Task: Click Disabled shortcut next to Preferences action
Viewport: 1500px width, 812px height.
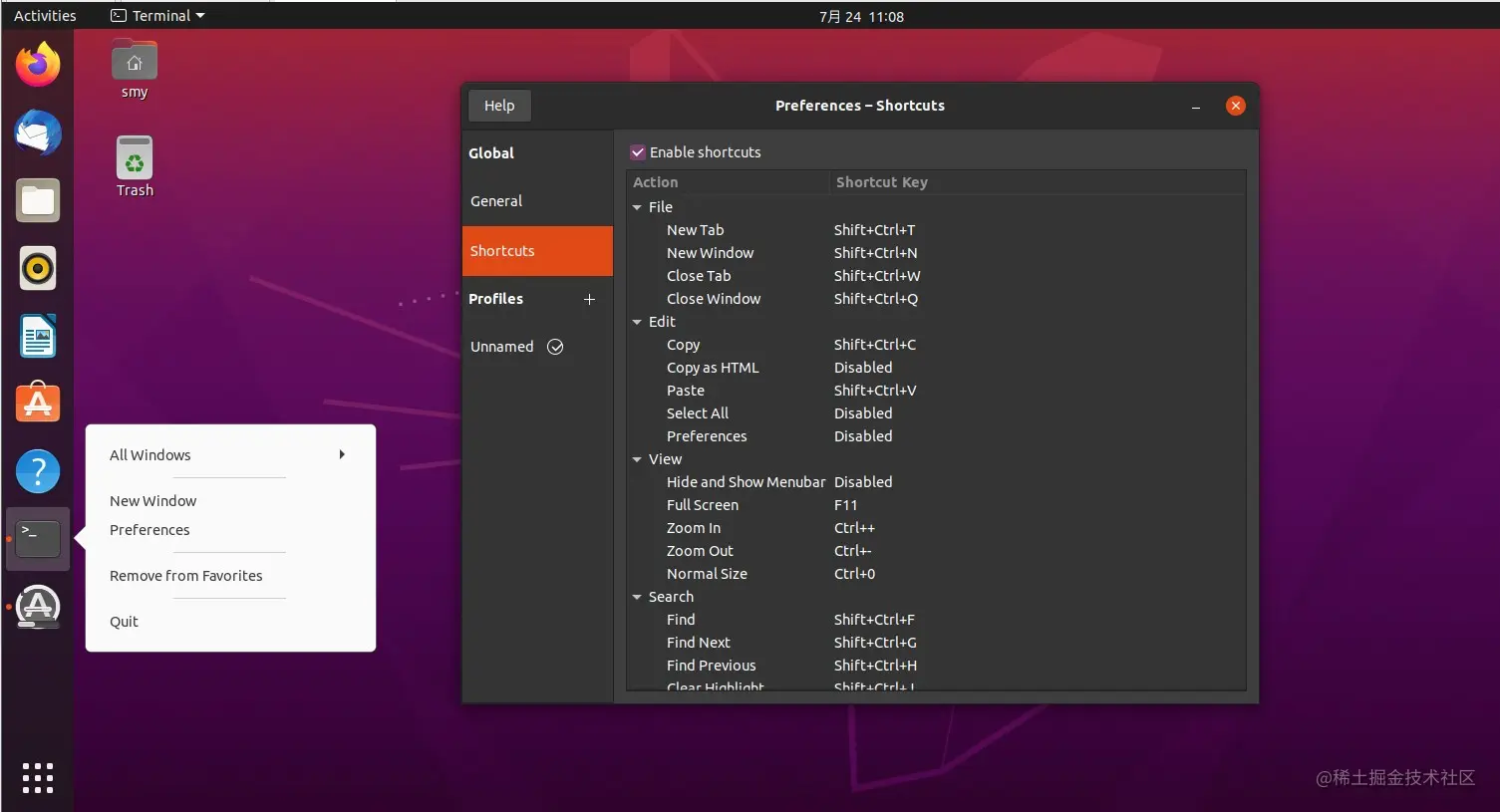Action: click(863, 436)
